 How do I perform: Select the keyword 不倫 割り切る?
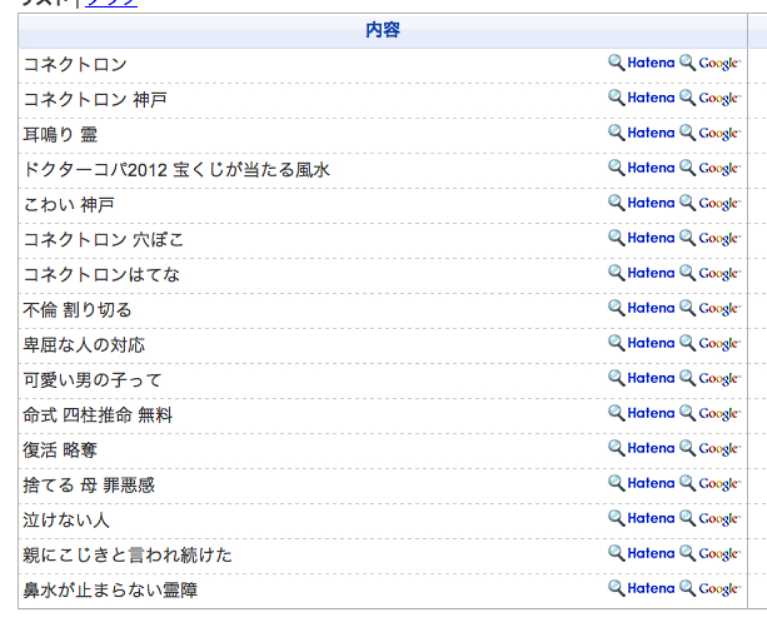click(77, 310)
